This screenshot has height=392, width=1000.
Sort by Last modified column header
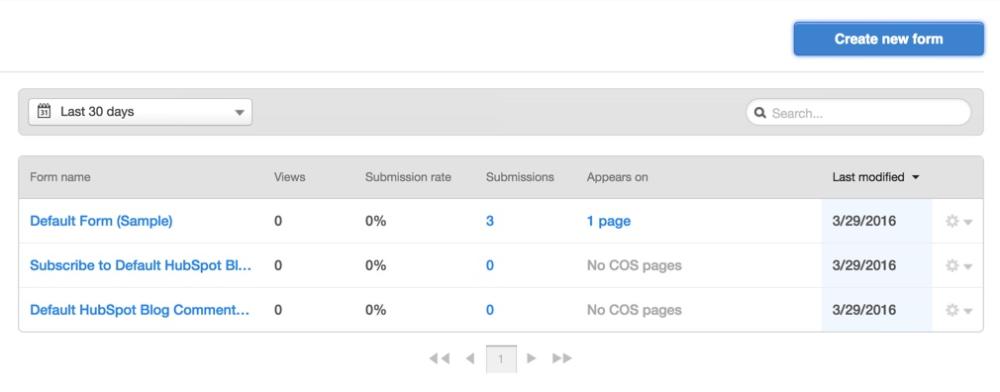[876, 177]
